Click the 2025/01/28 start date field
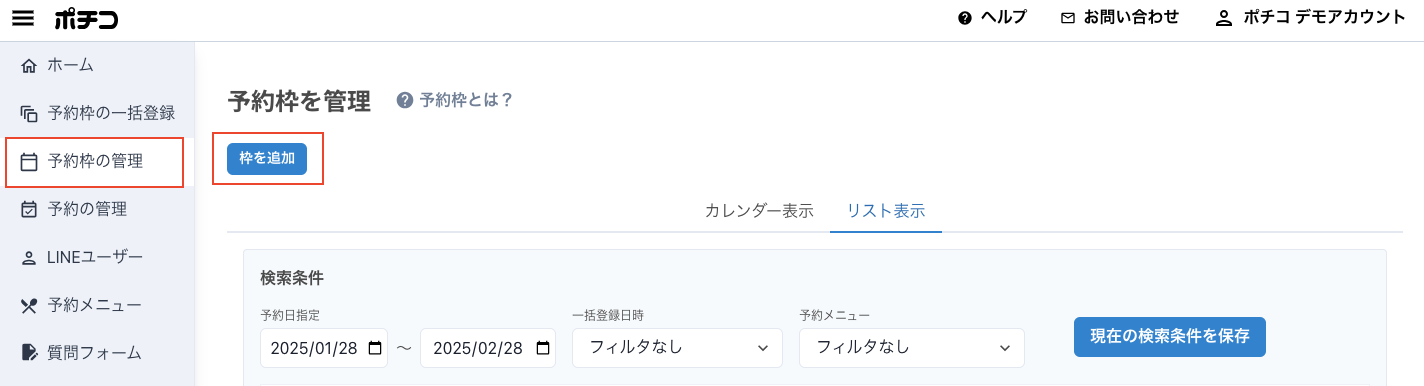This screenshot has height=386, width=1424. pyautogui.click(x=324, y=348)
